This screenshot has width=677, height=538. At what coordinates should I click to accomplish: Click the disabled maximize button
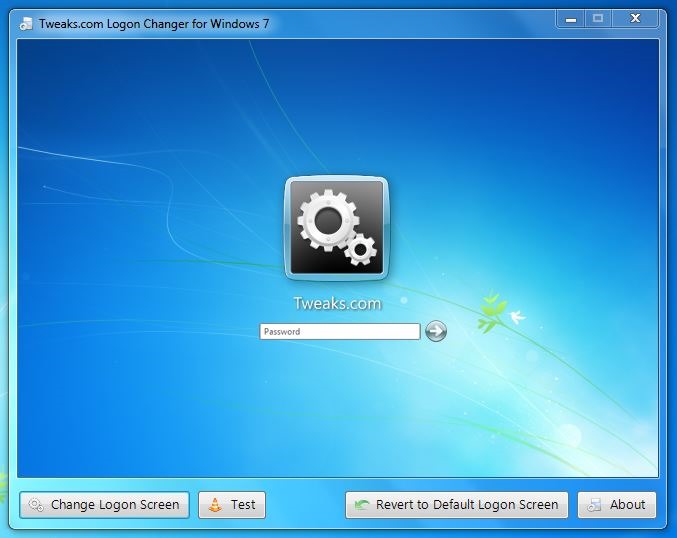[x=598, y=18]
